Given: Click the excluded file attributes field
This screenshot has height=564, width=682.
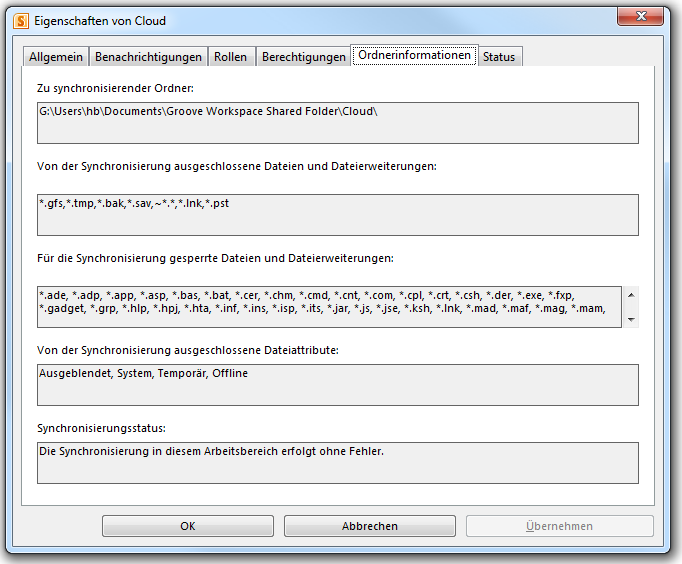Looking at the screenshot, I should (x=337, y=384).
